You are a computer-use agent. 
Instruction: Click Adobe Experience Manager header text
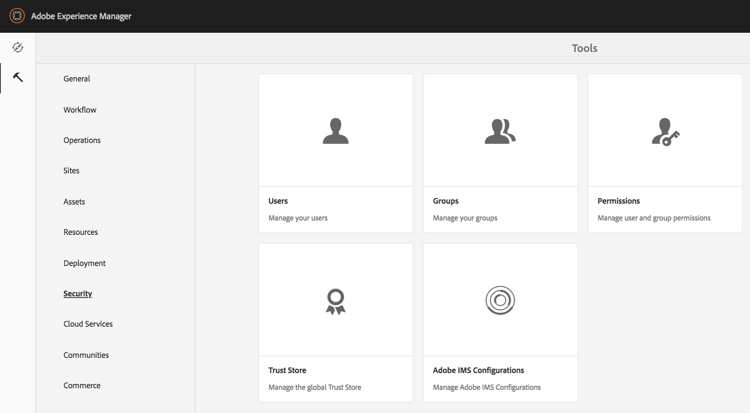click(81, 16)
